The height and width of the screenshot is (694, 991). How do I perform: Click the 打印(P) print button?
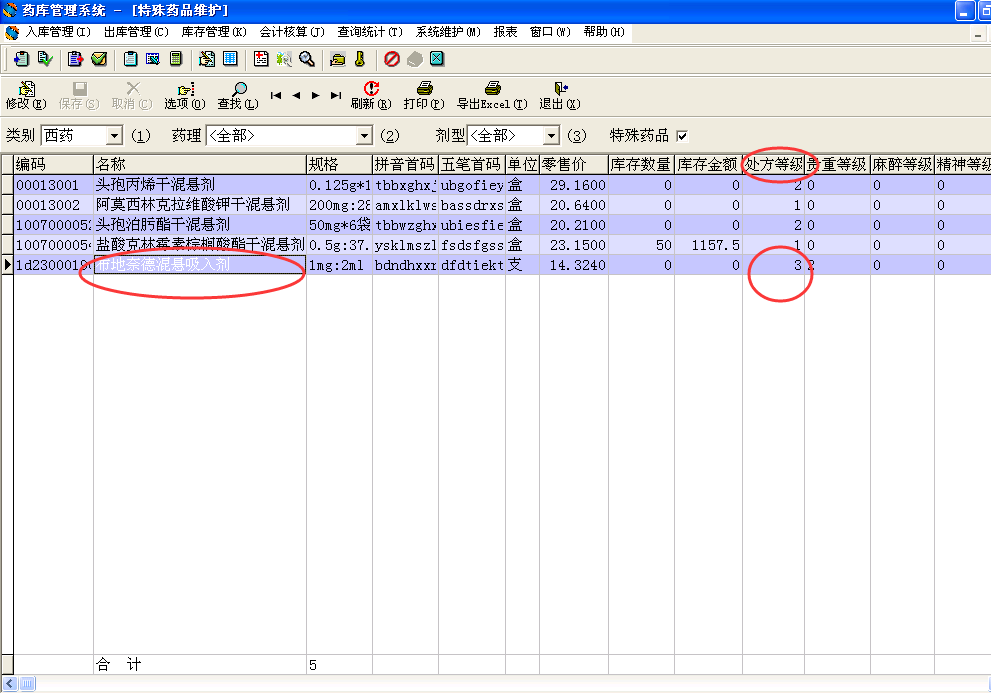tap(424, 95)
